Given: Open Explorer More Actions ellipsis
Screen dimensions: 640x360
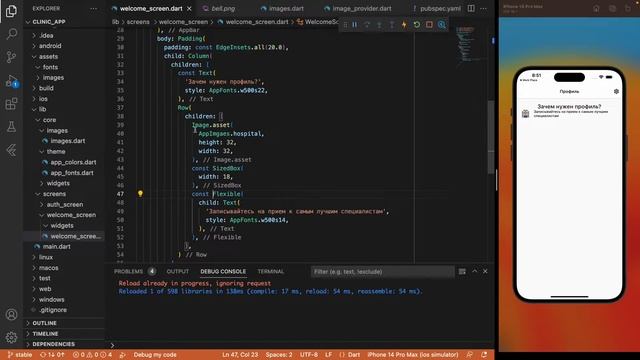Looking at the screenshot, I should pos(93,8).
